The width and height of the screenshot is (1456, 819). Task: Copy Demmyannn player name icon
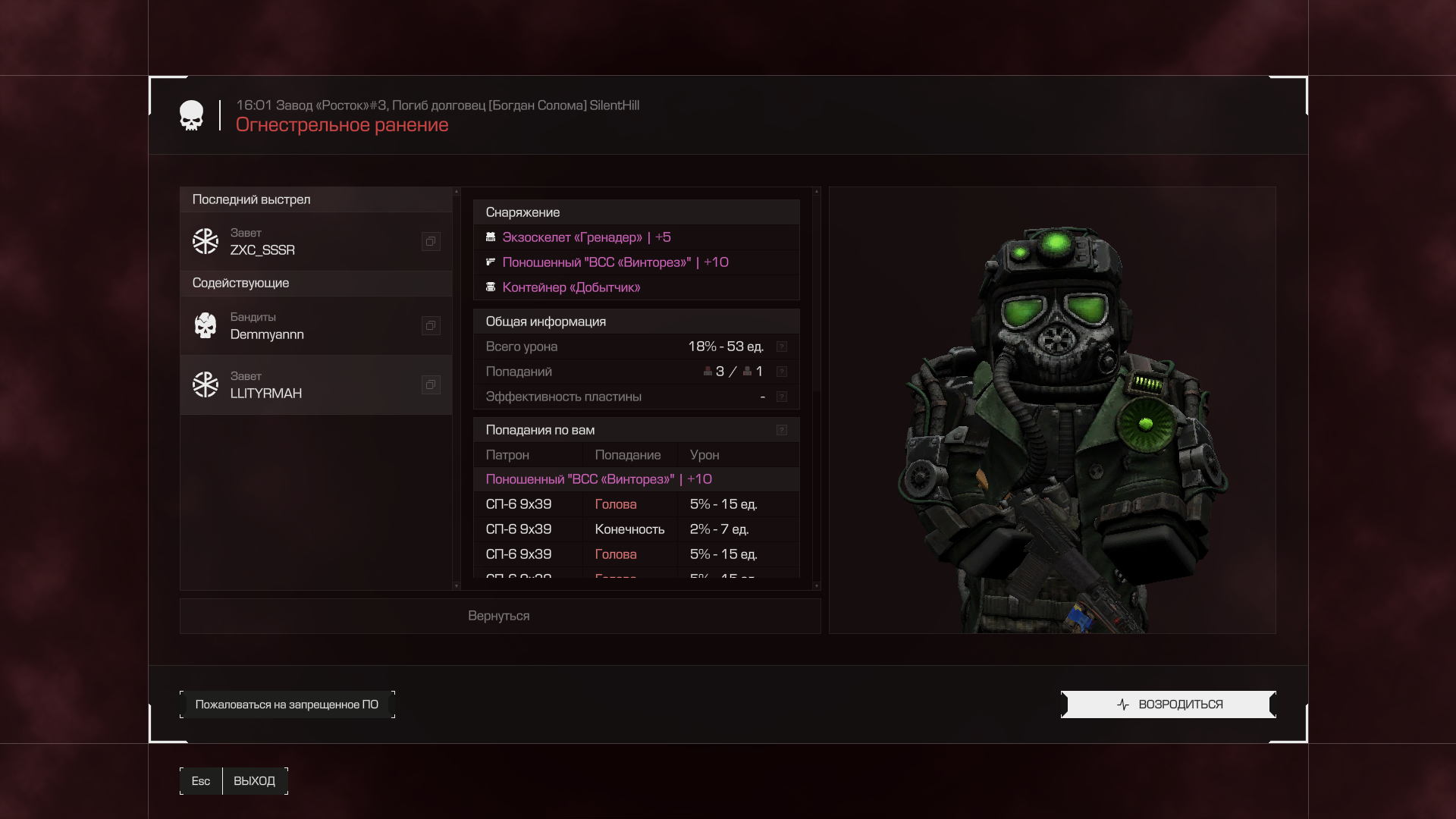431,325
